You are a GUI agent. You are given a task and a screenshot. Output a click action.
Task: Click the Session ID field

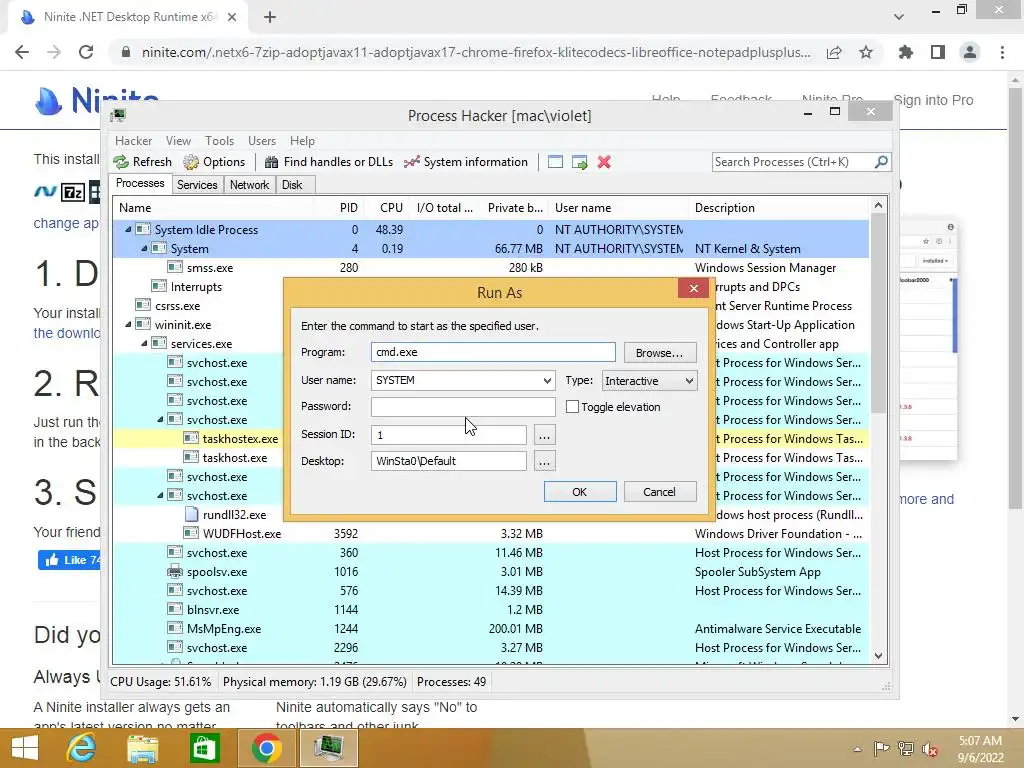[x=449, y=435]
